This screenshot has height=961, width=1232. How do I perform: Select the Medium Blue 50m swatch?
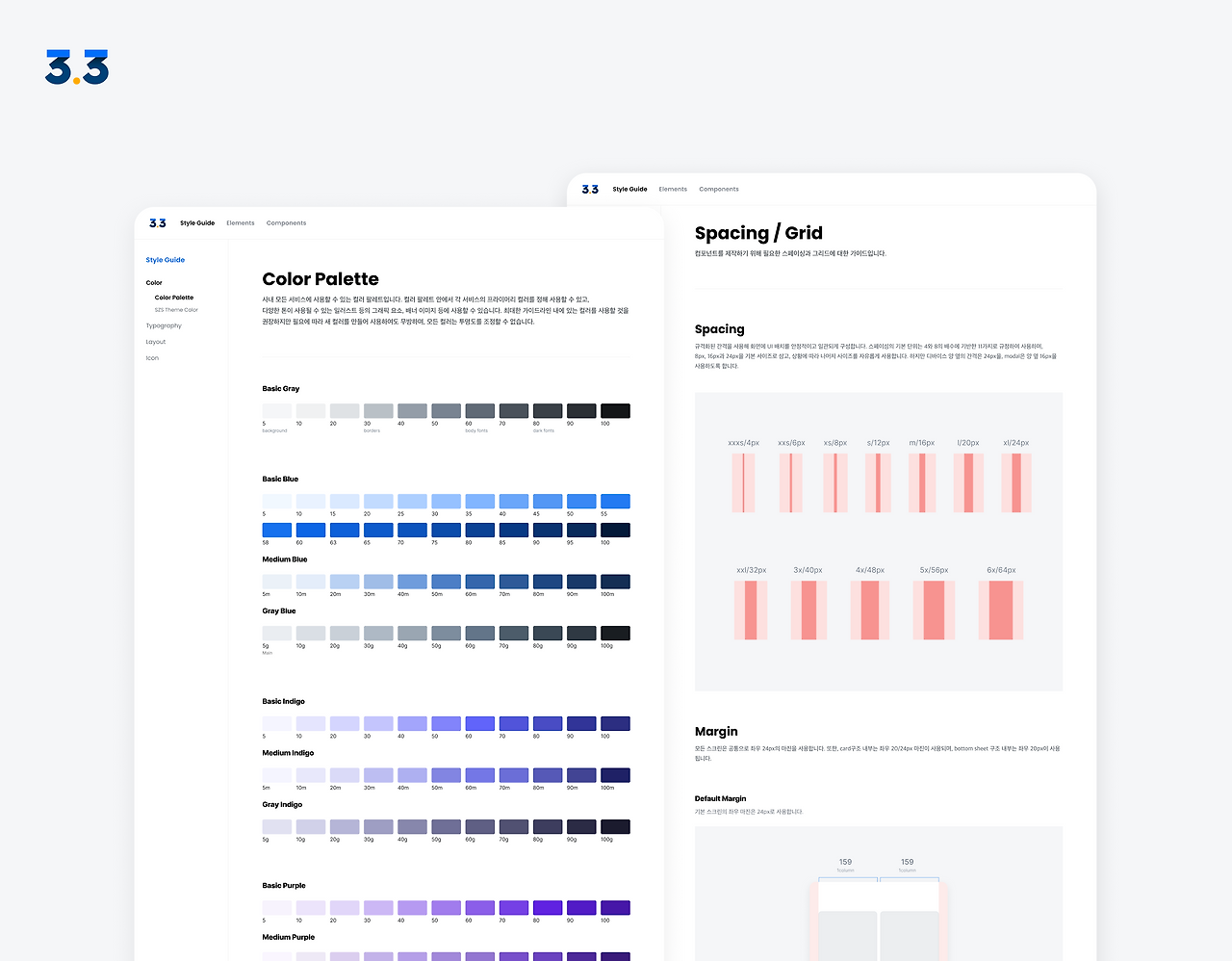coord(446,582)
